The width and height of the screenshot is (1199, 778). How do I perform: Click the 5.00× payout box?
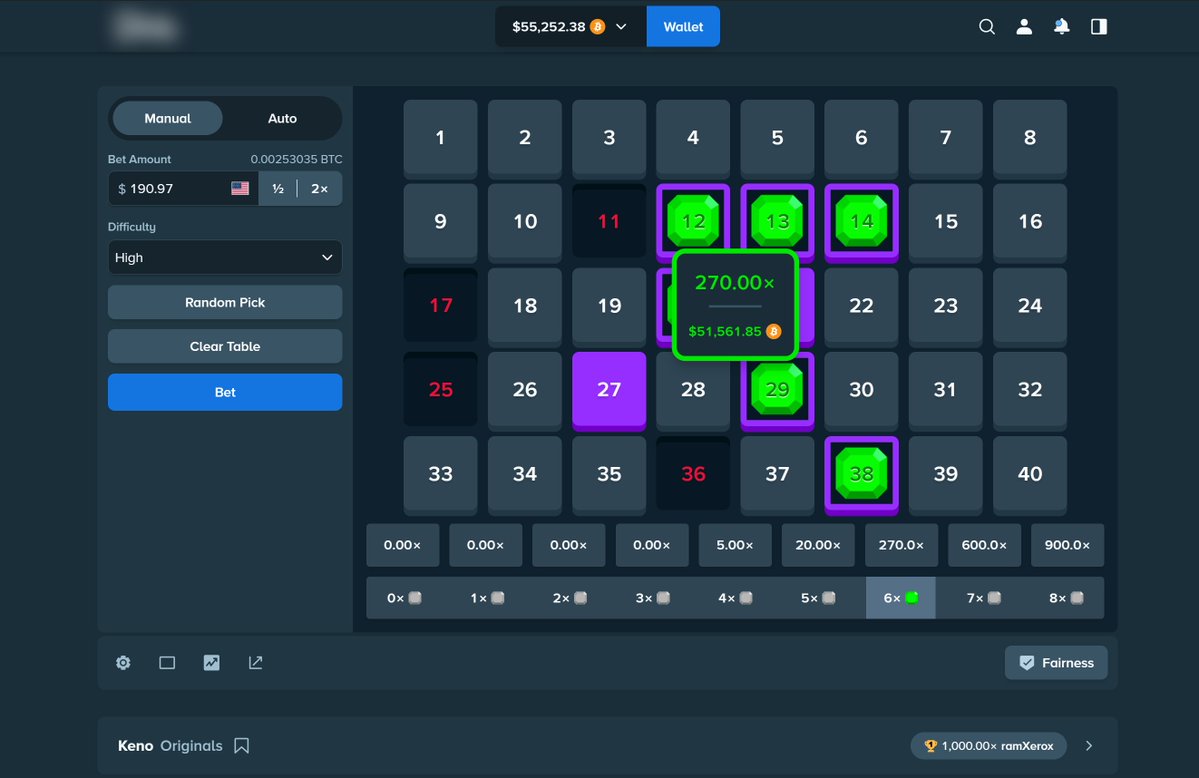(x=735, y=545)
